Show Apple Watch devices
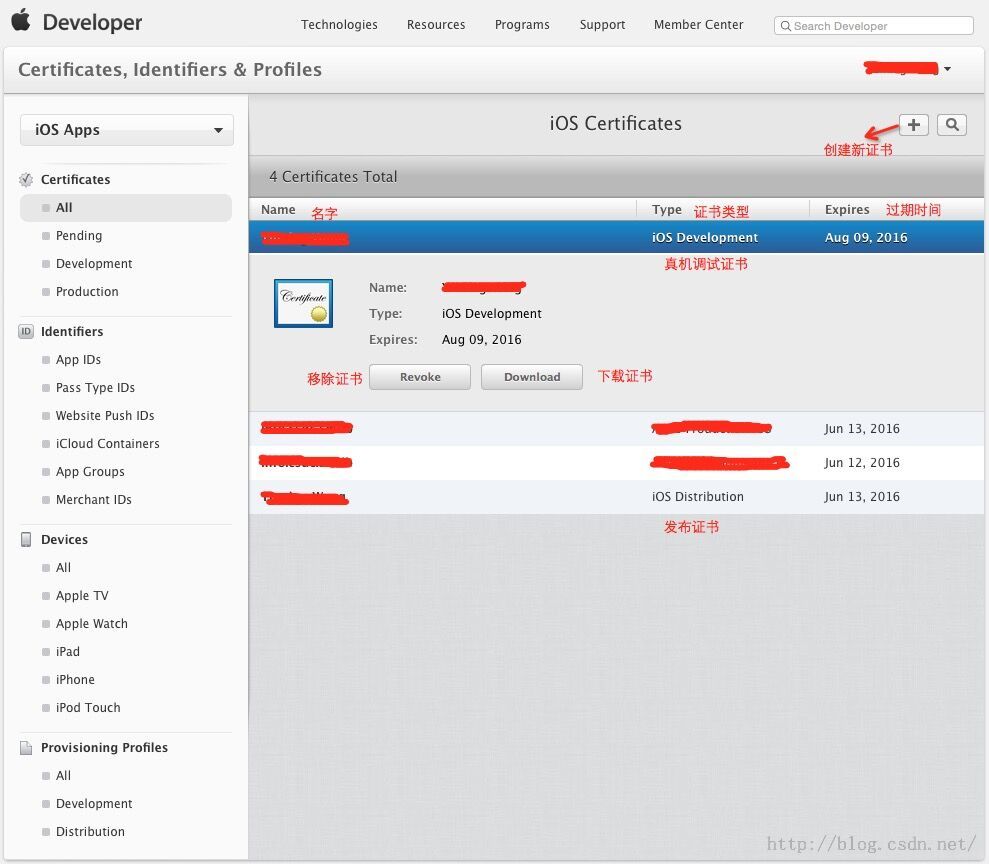Image resolution: width=989 pixels, height=864 pixels. [x=91, y=624]
